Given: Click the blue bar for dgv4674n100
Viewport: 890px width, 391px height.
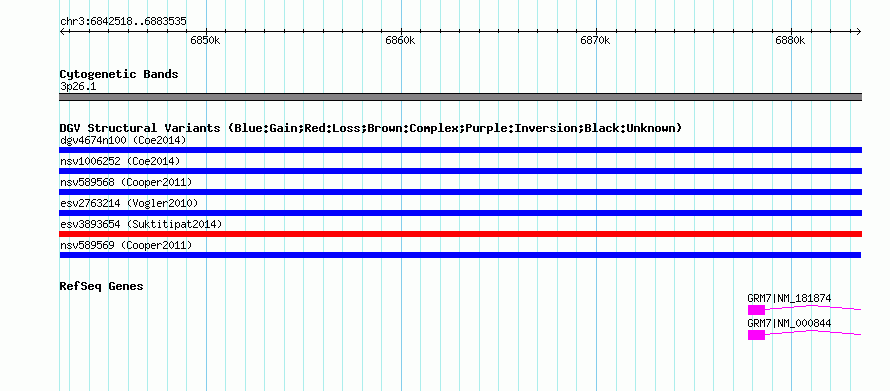Looking at the screenshot, I should click(460, 150).
